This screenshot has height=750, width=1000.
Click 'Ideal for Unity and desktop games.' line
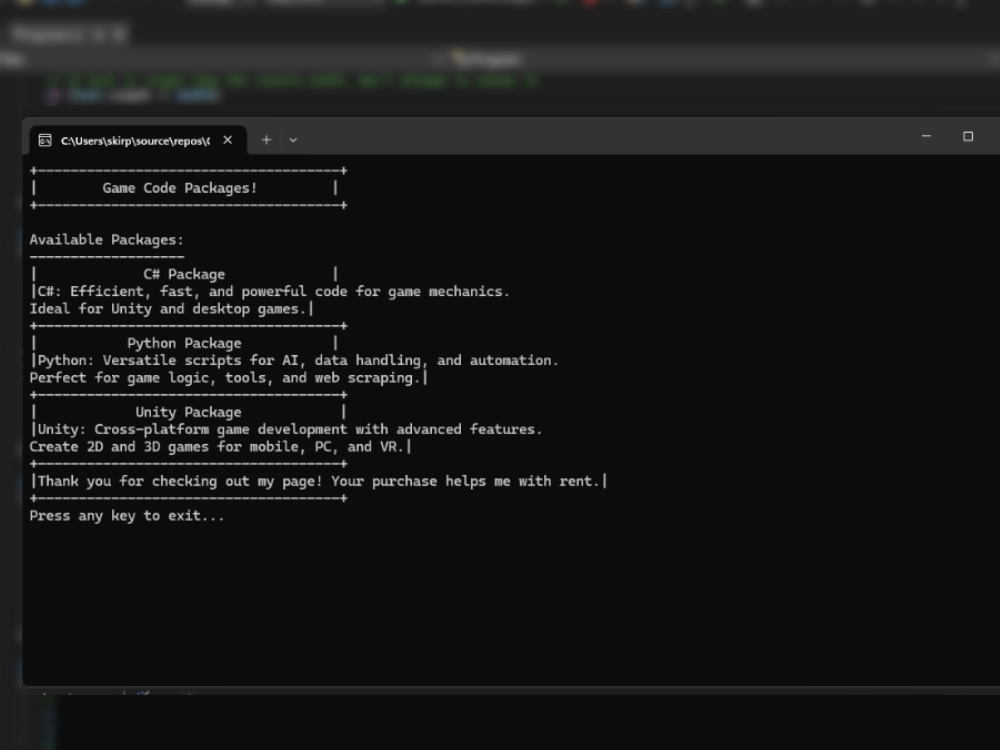coord(172,309)
